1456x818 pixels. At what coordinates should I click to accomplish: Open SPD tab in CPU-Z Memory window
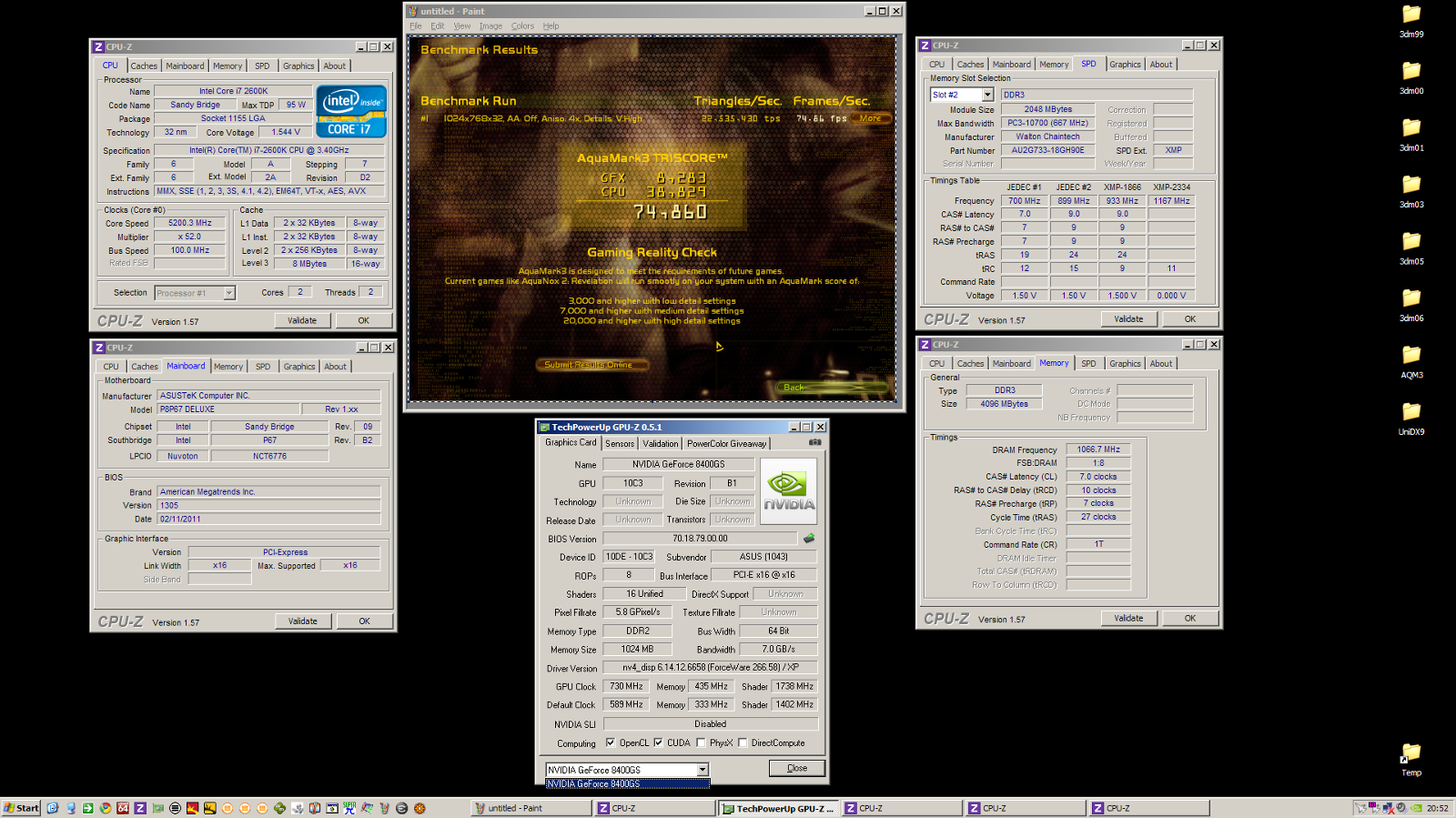pos(1088,364)
